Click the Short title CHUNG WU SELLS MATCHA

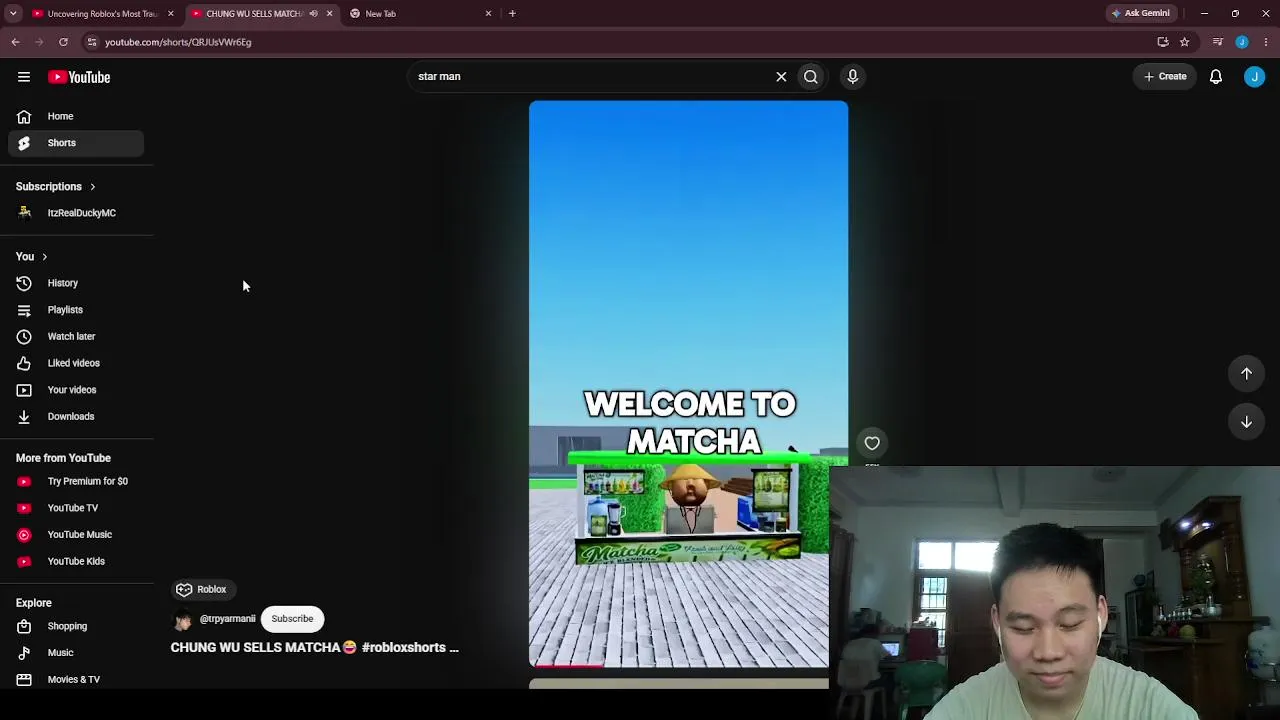point(314,648)
